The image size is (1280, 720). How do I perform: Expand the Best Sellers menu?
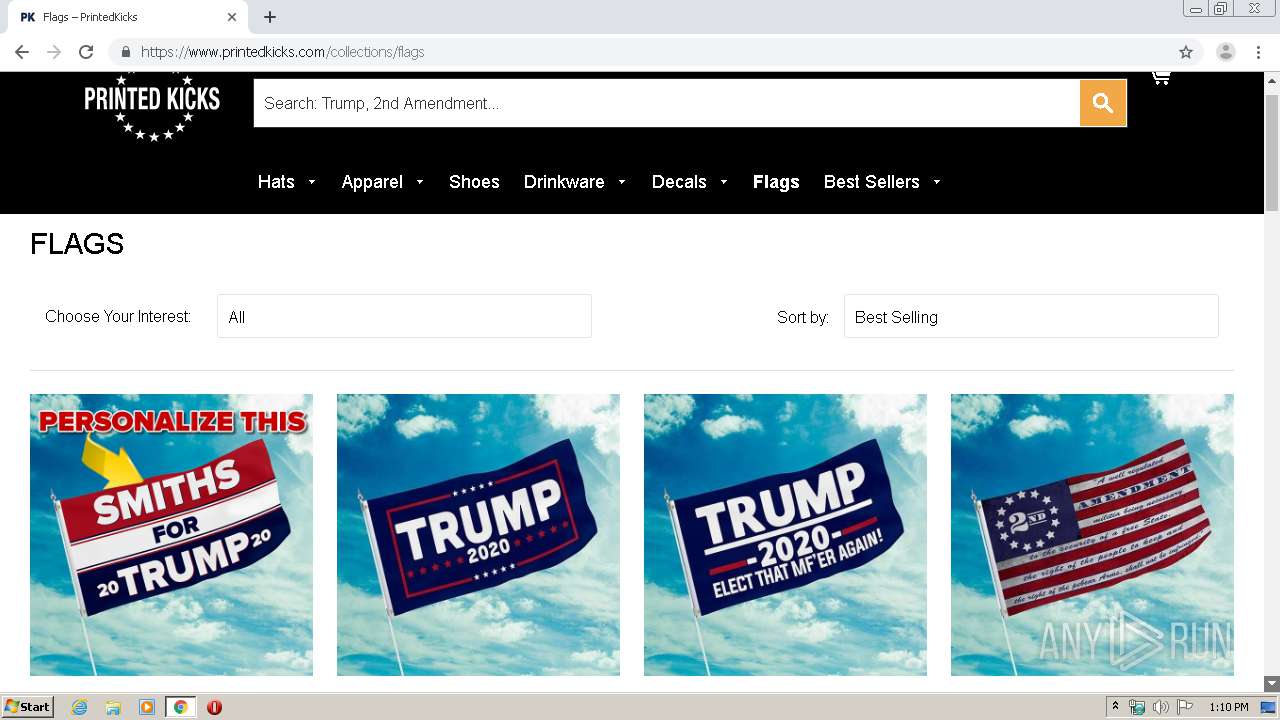882,182
